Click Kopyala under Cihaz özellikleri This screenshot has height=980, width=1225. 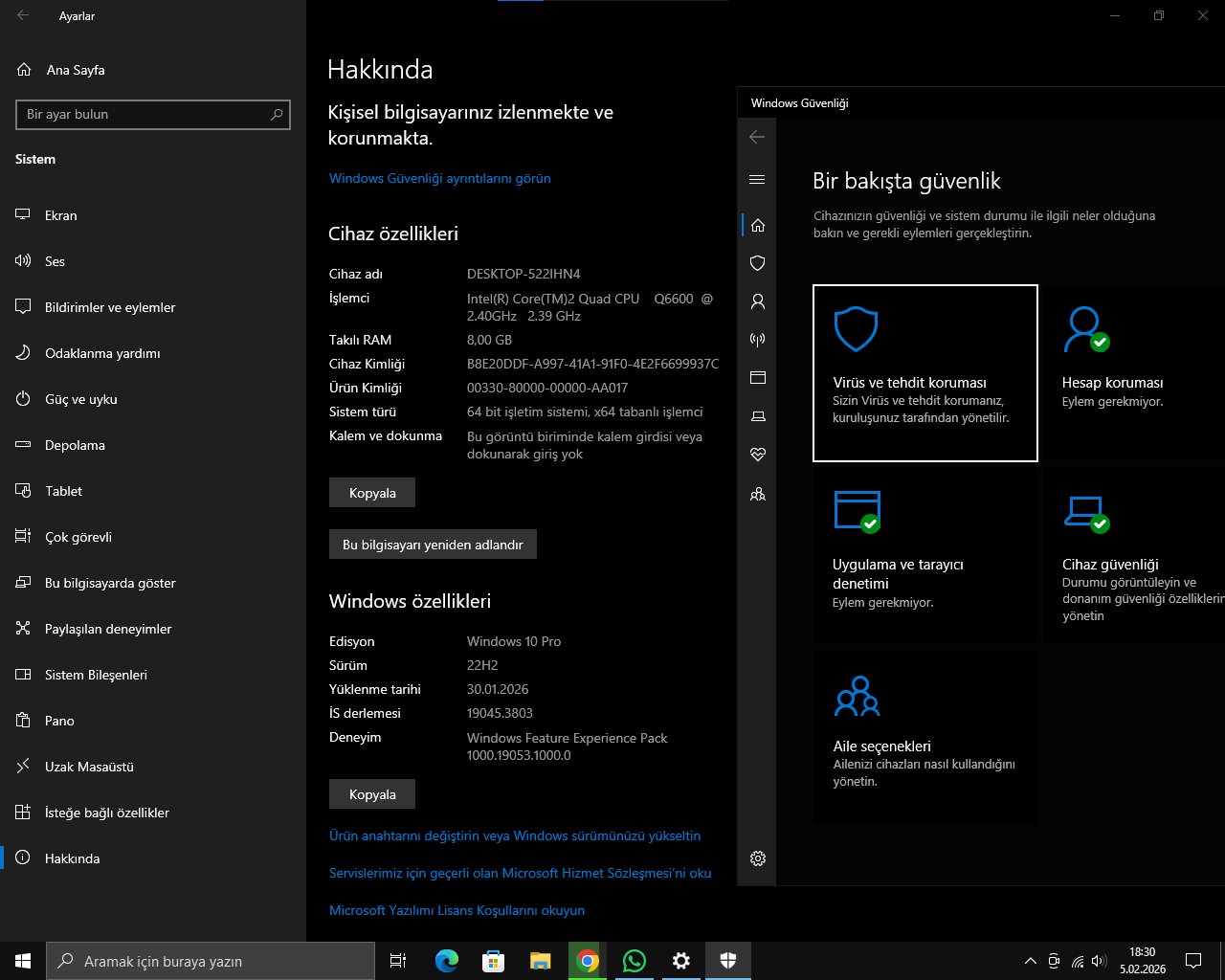[x=372, y=493]
